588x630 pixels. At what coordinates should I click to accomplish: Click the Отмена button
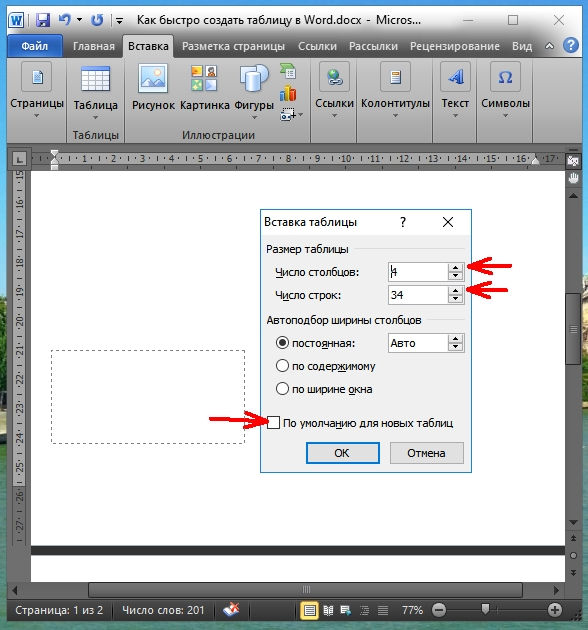(426, 453)
